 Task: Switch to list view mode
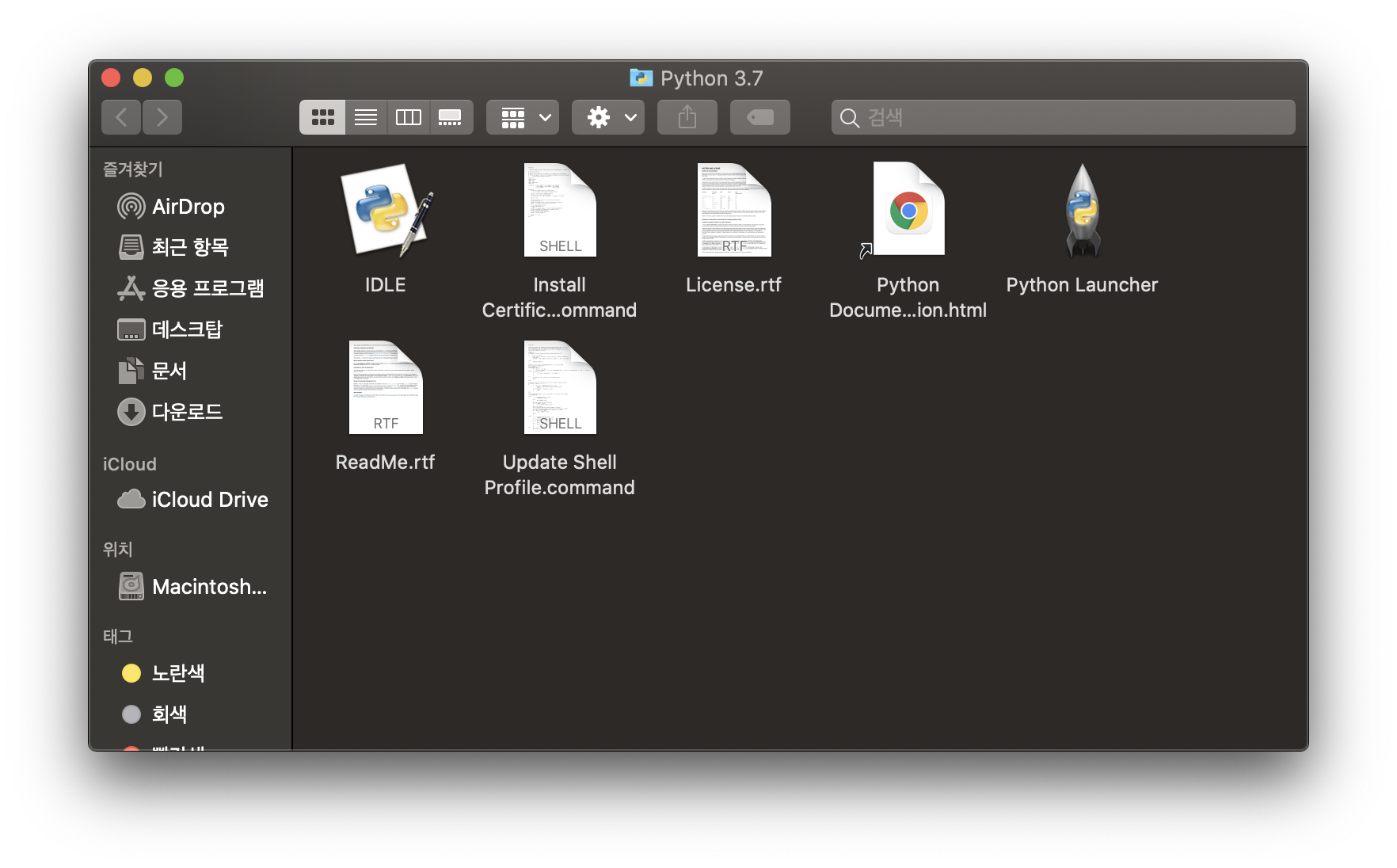click(366, 117)
